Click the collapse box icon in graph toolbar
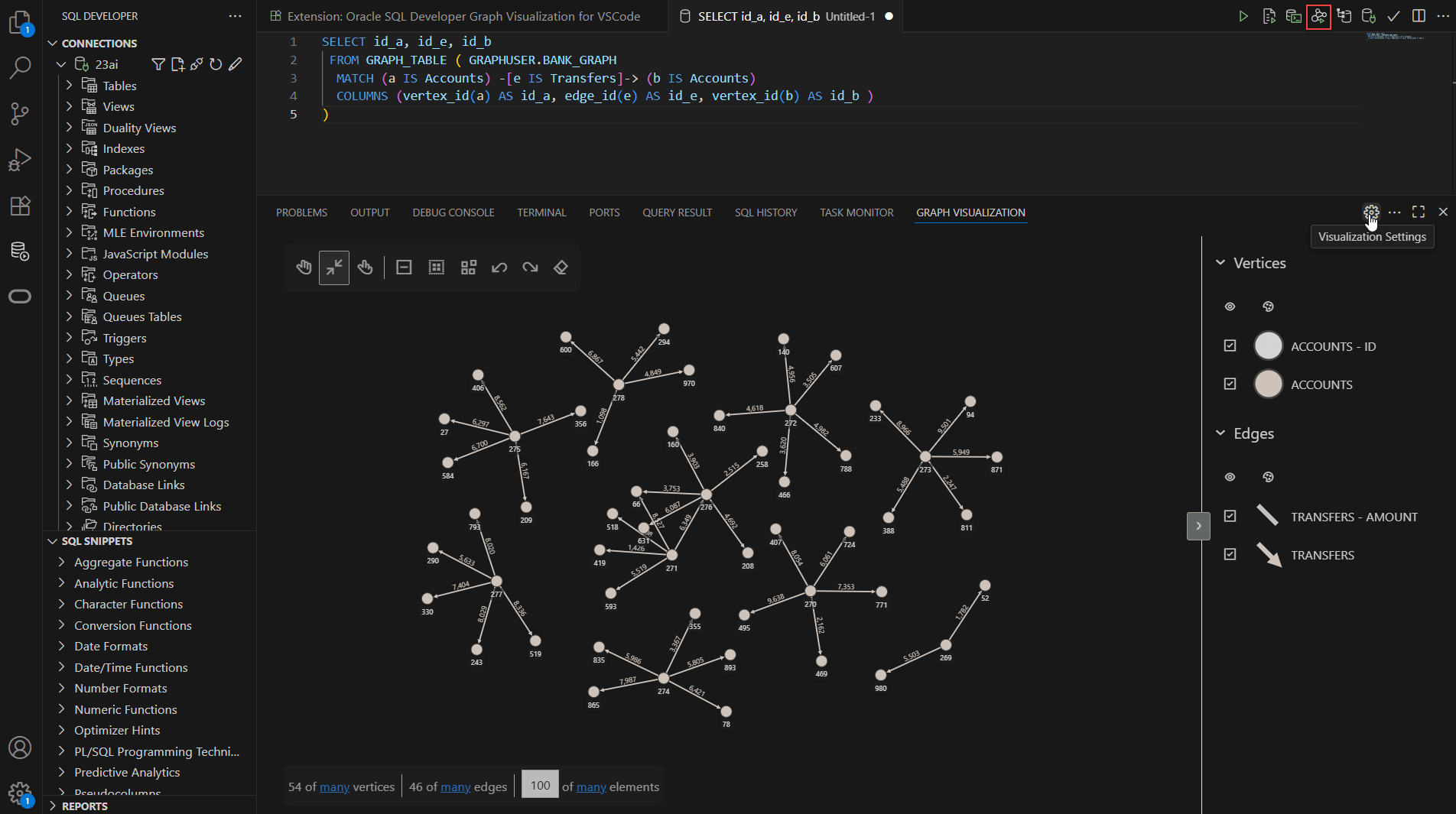Image resolution: width=1456 pixels, height=814 pixels. click(404, 268)
